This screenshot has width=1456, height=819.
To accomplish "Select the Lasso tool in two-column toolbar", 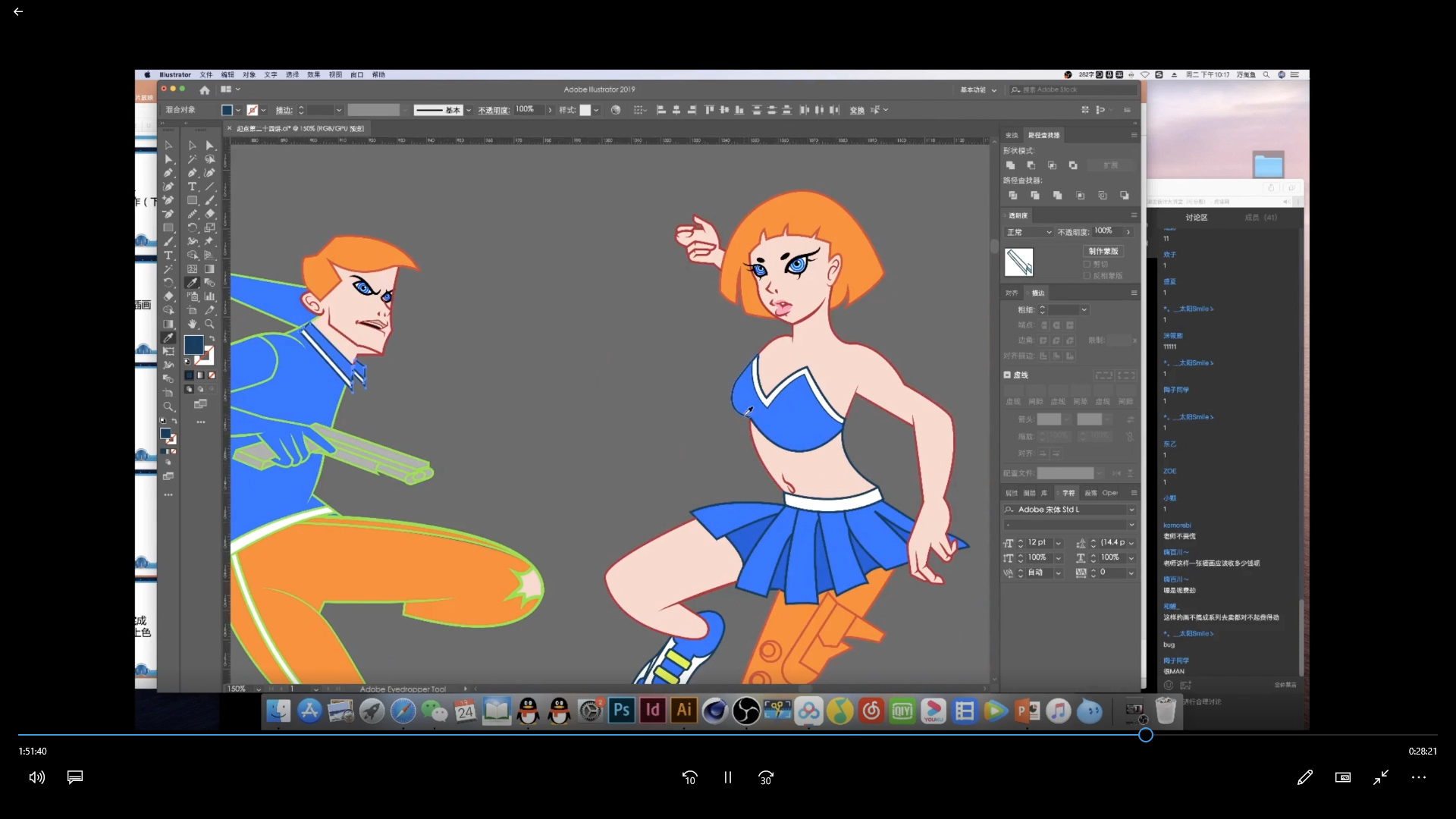I will [210, 159].
